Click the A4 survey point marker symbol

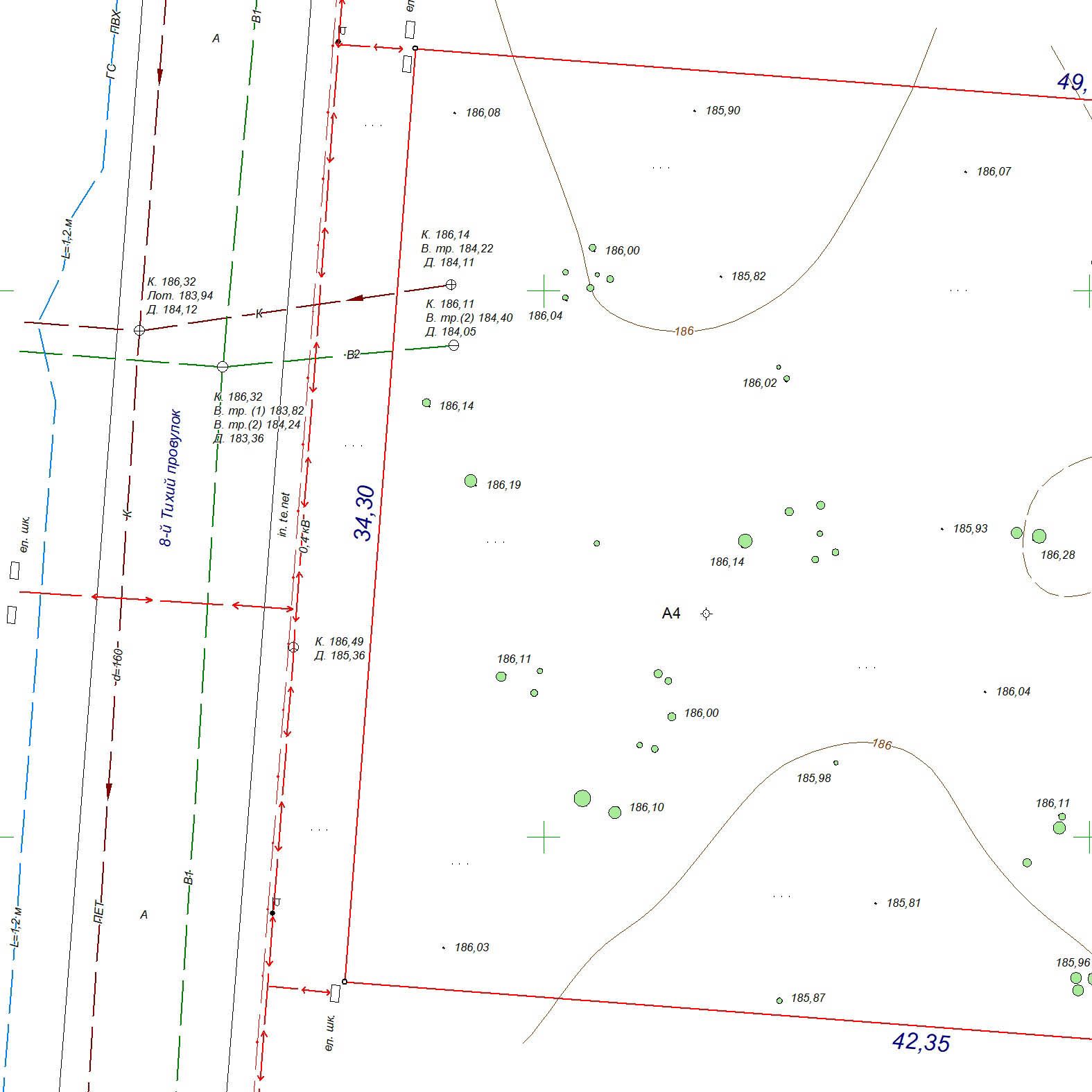pyautogui.click(x=706, y=614)
